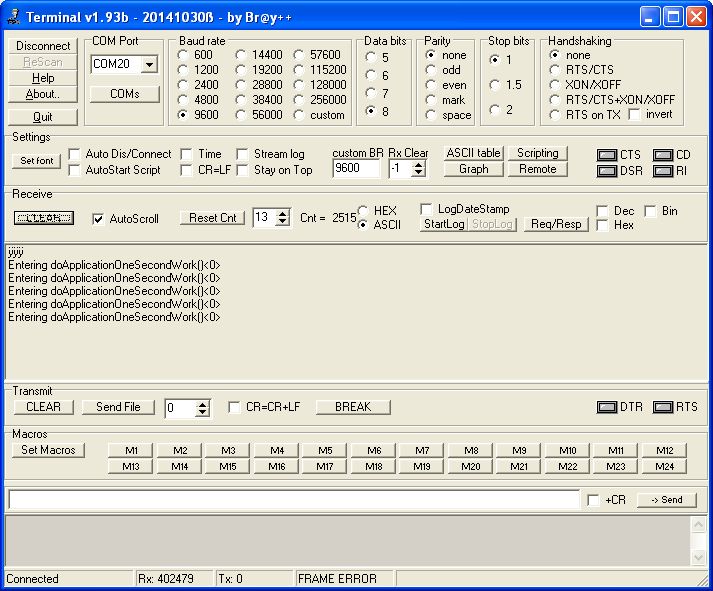This screenshot has width=713, height=591.
Task: Click the Terminal app icon in title bar
Action: tap(13, 17)
